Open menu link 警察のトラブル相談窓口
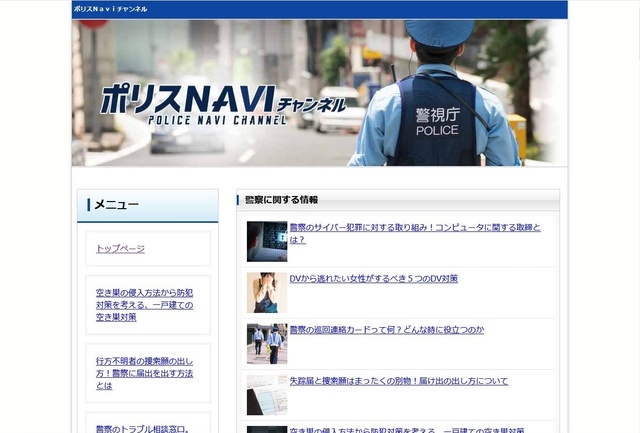This screenshot has width=640, height=433. pos(143,429)
